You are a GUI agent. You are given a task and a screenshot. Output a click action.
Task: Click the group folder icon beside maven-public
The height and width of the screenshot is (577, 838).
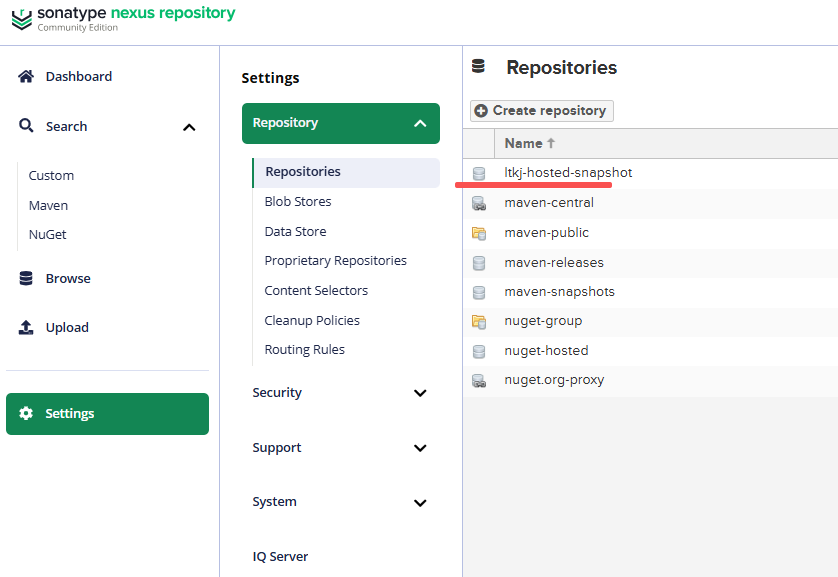point(479,233)
